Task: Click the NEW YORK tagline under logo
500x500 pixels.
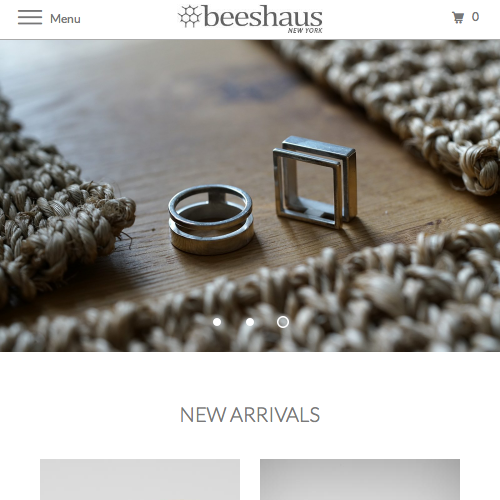Action: pos(305,30)
